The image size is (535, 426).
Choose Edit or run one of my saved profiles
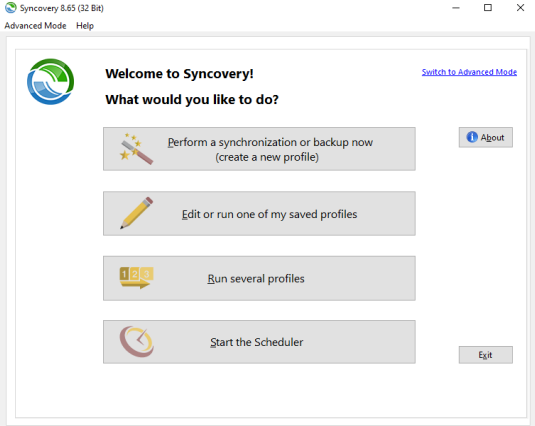coord(259,214)
